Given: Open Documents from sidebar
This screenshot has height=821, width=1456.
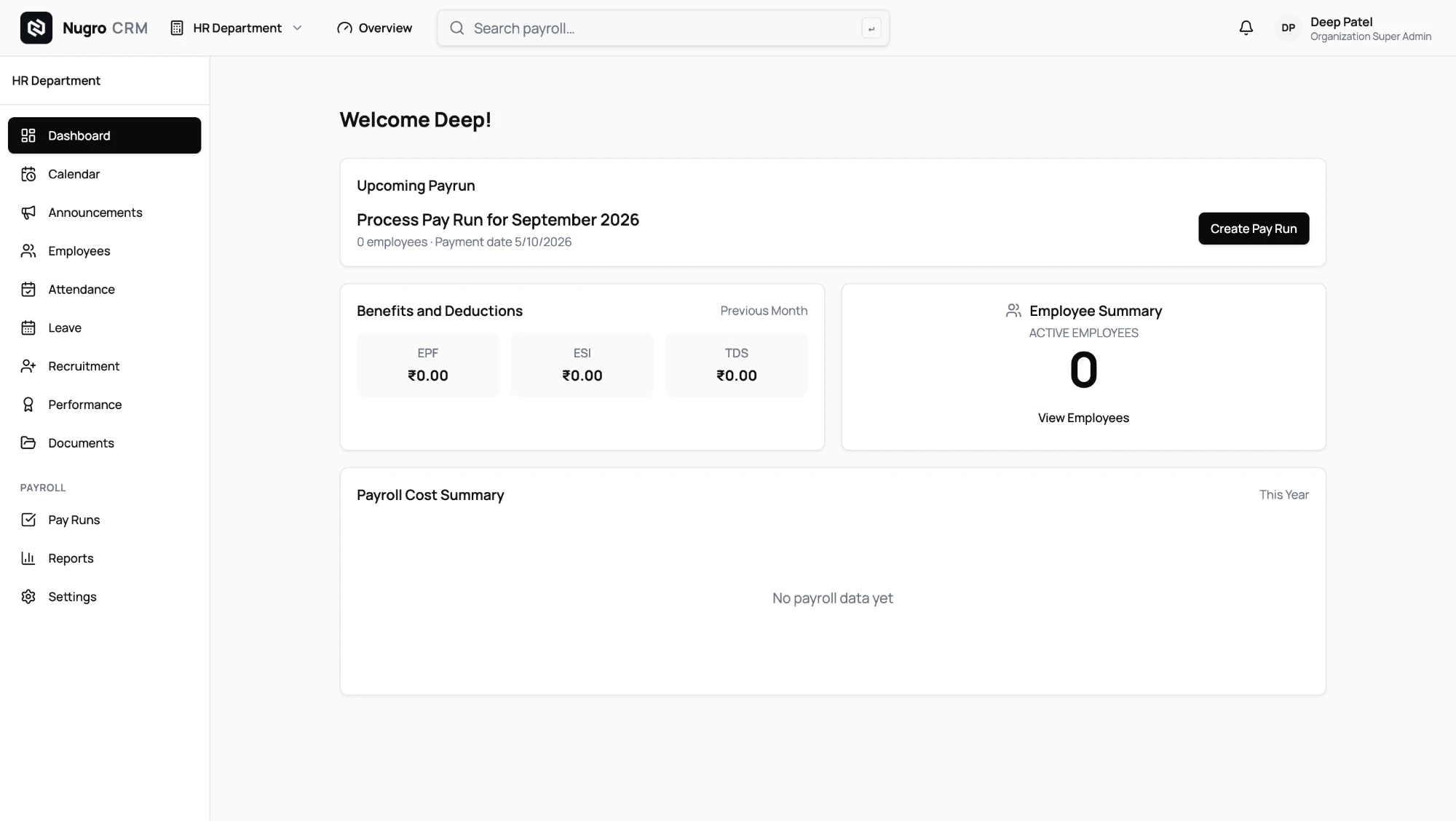Looking at the screenshot, I should tap(104, 443).
